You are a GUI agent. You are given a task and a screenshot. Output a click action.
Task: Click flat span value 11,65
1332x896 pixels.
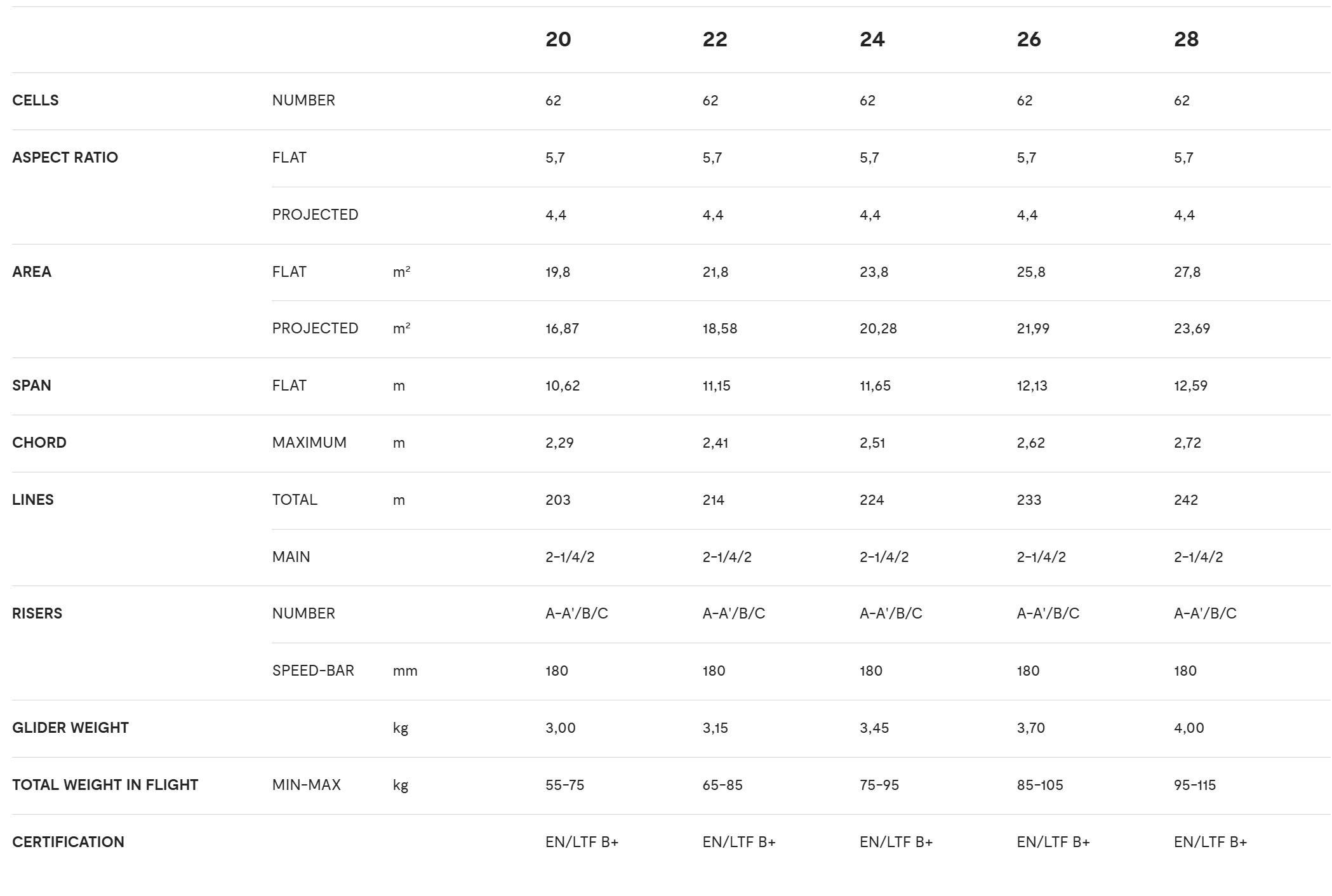tap(875, 386)
